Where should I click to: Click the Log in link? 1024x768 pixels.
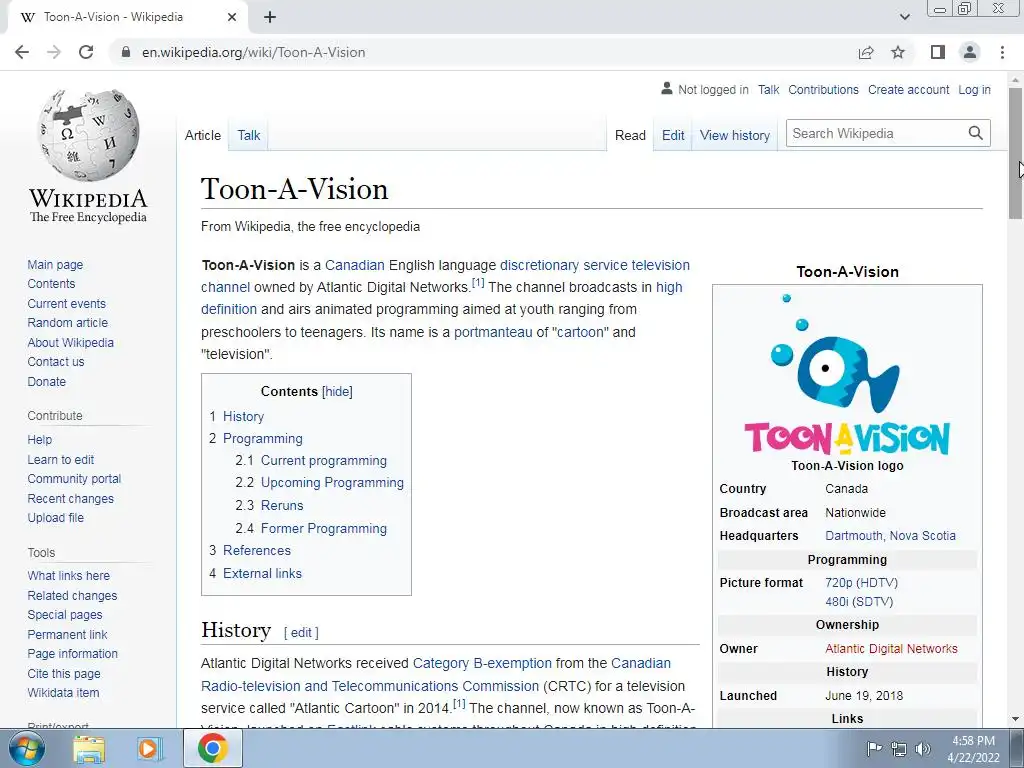tap(974, 90)
